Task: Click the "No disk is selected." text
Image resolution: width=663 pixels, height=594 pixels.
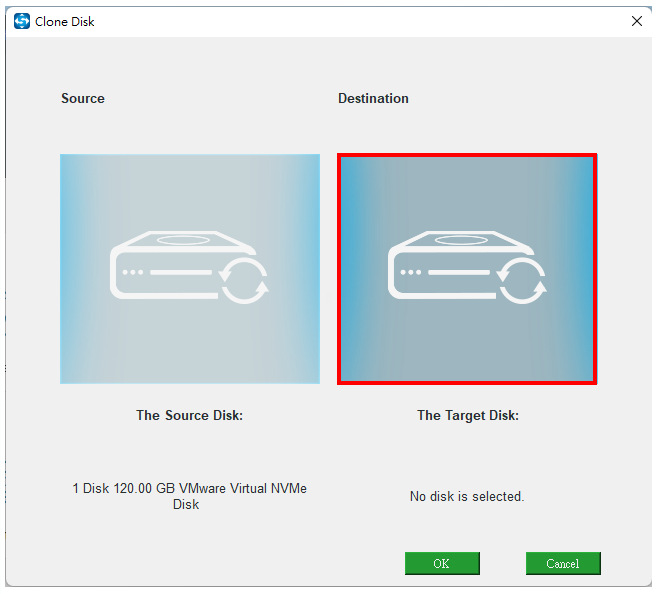Action: (x=467, y=496)
